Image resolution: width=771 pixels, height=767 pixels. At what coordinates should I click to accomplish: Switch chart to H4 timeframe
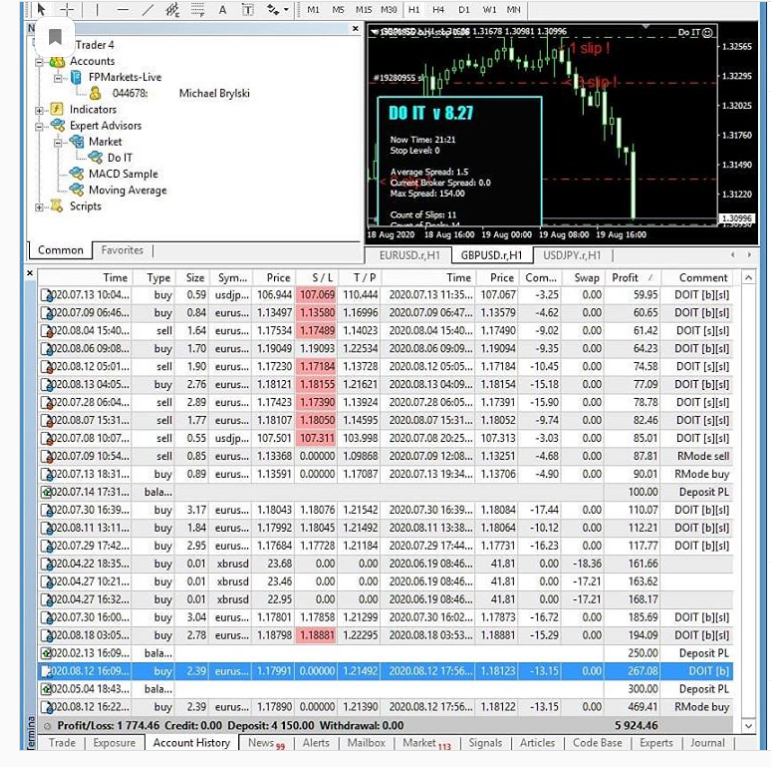click(x=438, y=9)
